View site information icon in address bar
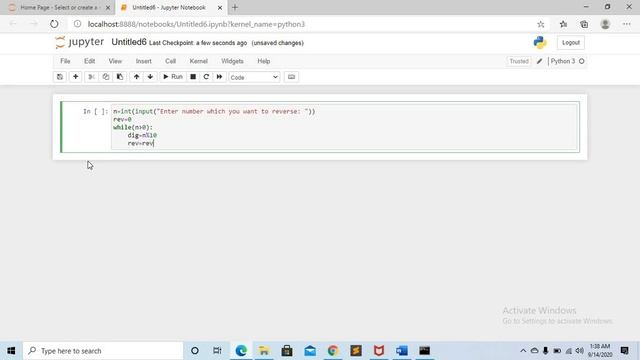Viewport: 640px width, 360px height. (x=77, y=24)
